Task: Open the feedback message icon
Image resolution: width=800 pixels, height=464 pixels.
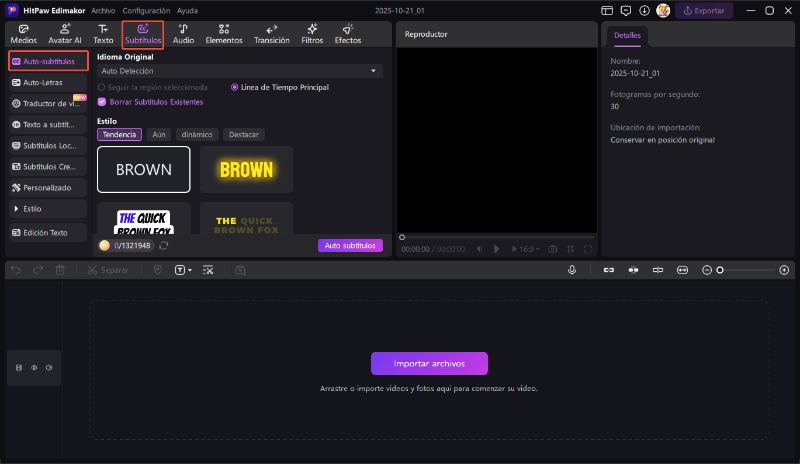Action: (625, 10)
